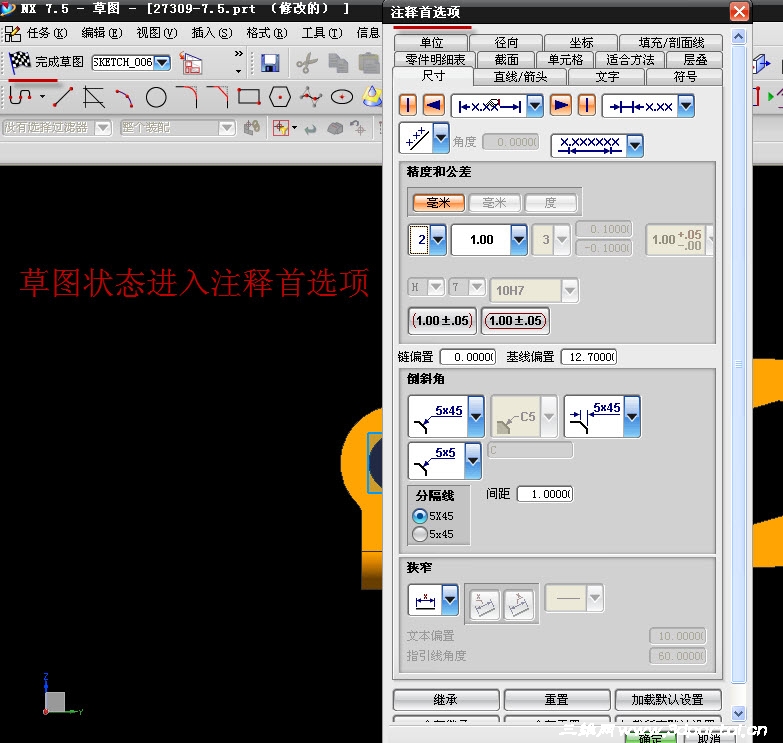Toggle the second extension line side-2 icon

coord(586,105)
